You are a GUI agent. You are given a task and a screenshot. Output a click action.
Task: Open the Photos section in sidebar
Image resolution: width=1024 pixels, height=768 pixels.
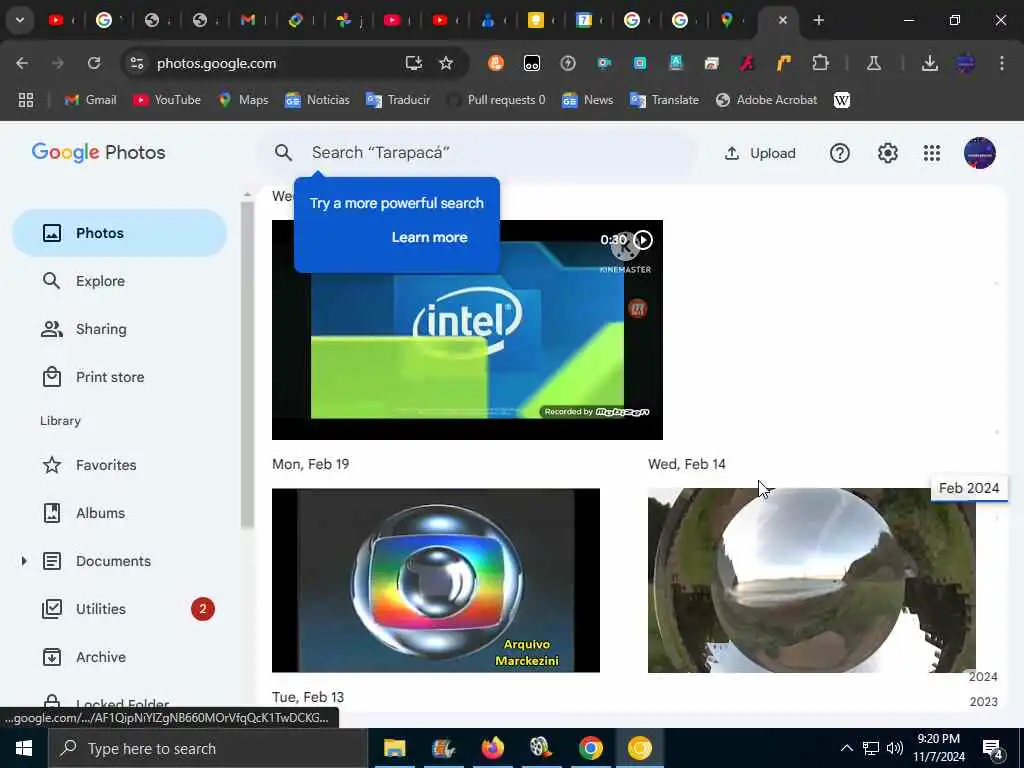120,233
